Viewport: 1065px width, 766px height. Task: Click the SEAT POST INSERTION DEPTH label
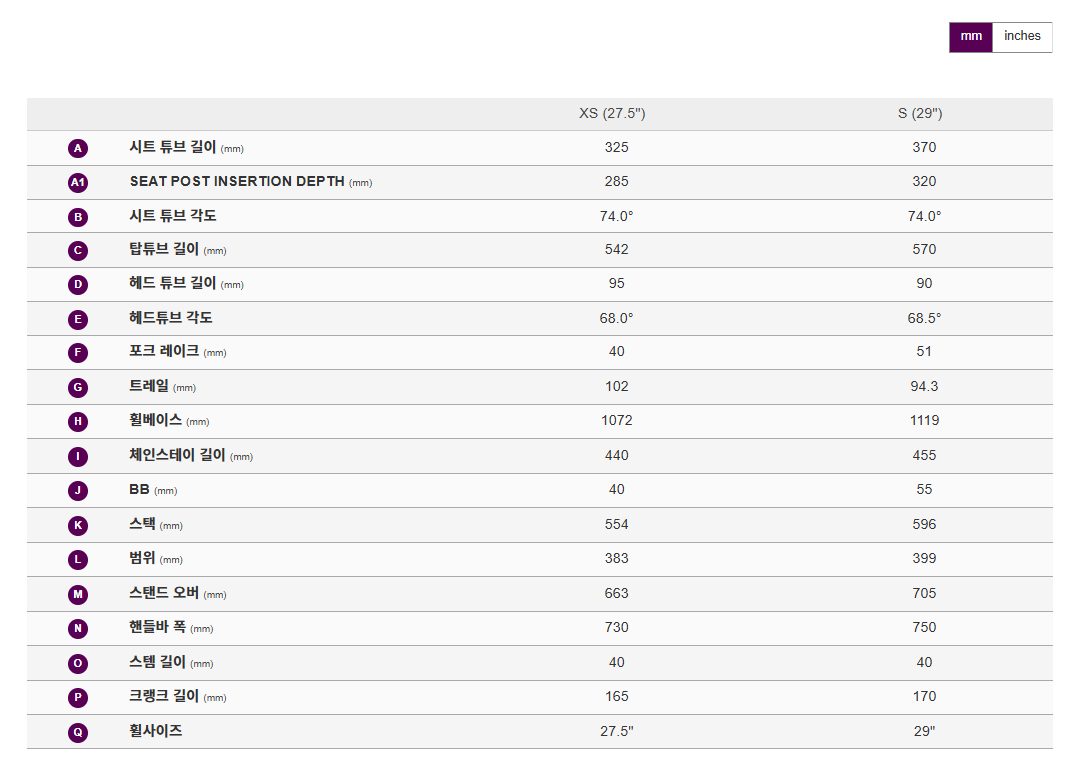pos(237,182)
